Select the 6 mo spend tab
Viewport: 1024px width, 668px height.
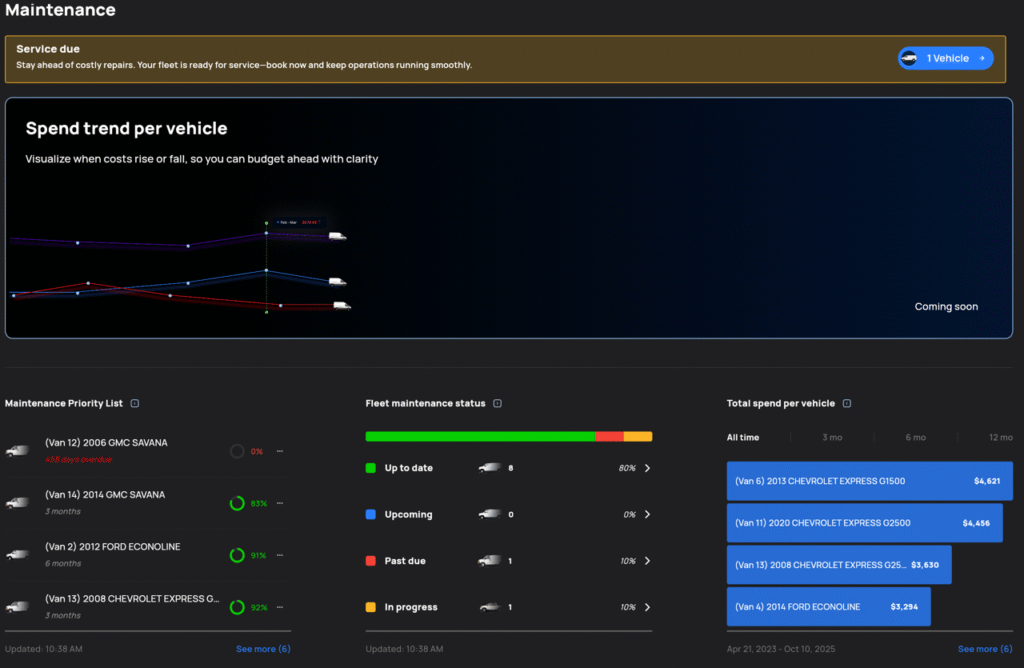[x=915, y=437]
